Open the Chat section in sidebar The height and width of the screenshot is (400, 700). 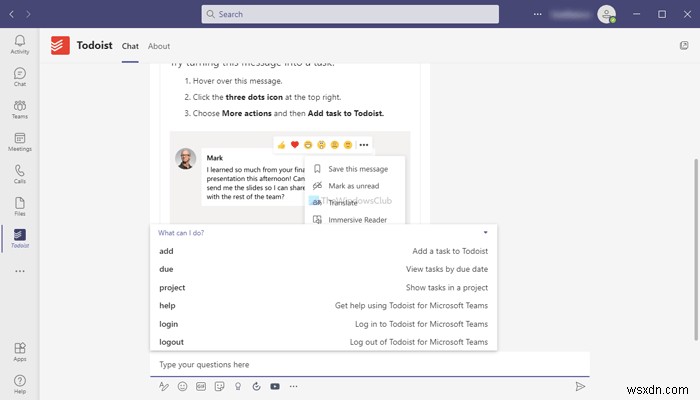point(20,77)
